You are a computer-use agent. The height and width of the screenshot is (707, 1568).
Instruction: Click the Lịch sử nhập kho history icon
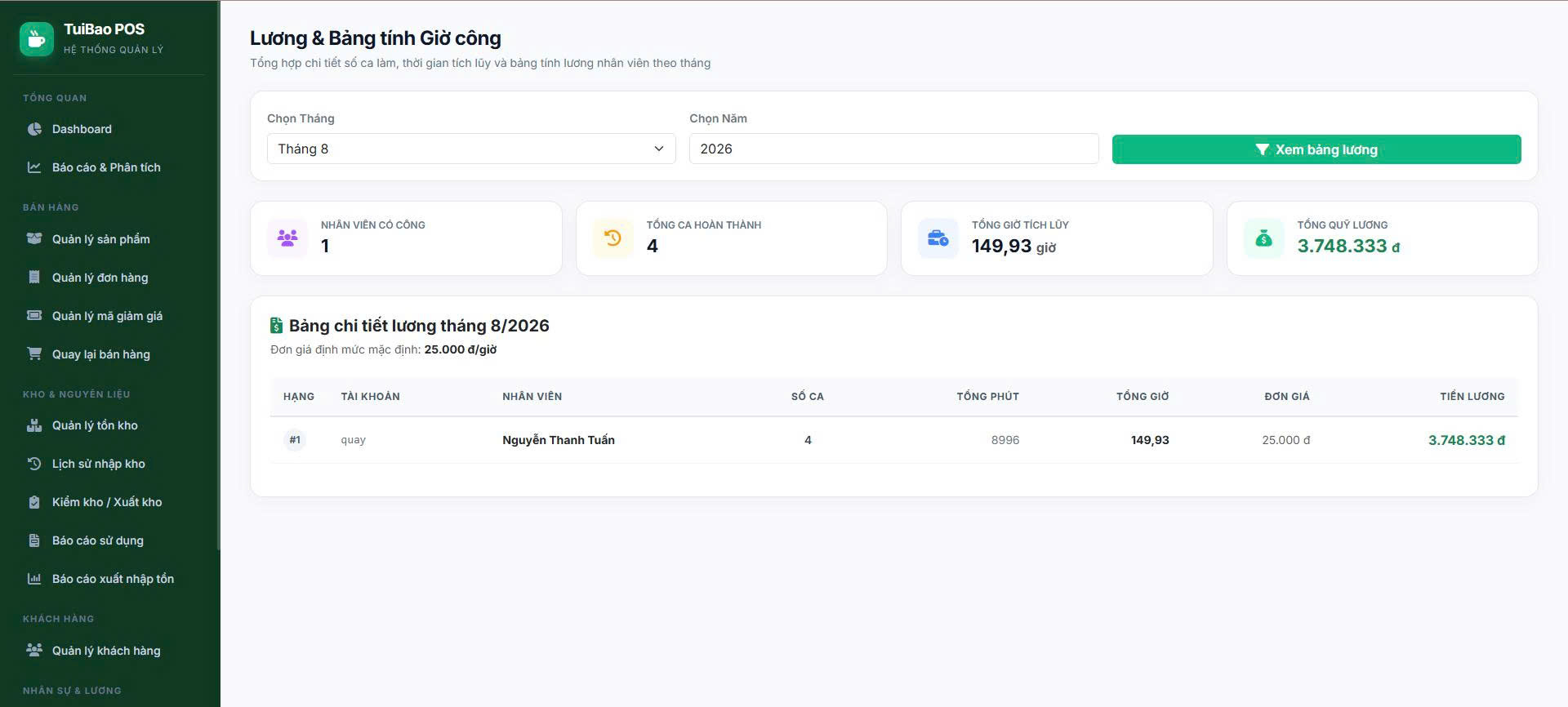[34, 464]
